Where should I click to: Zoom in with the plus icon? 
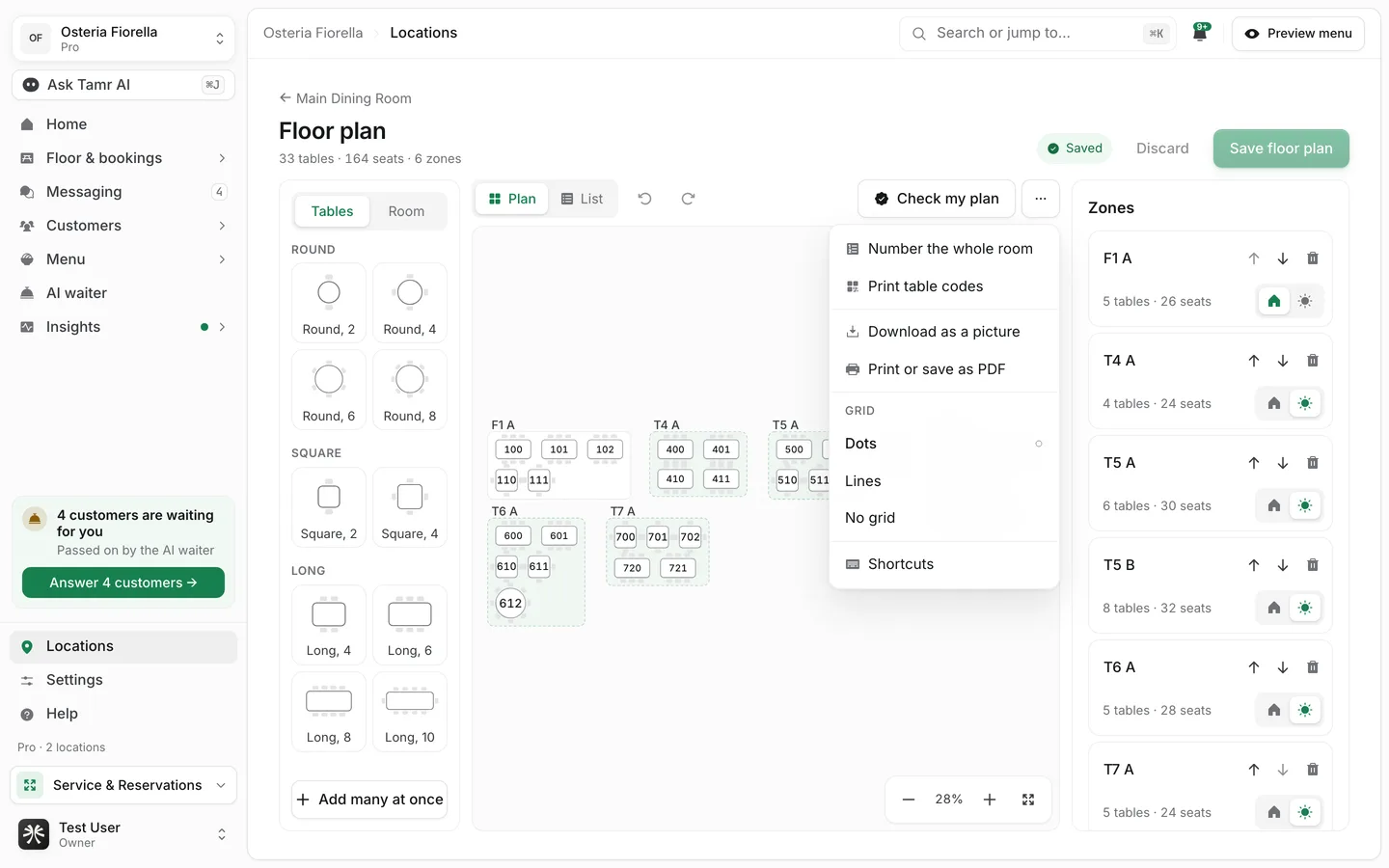[990, 800]
